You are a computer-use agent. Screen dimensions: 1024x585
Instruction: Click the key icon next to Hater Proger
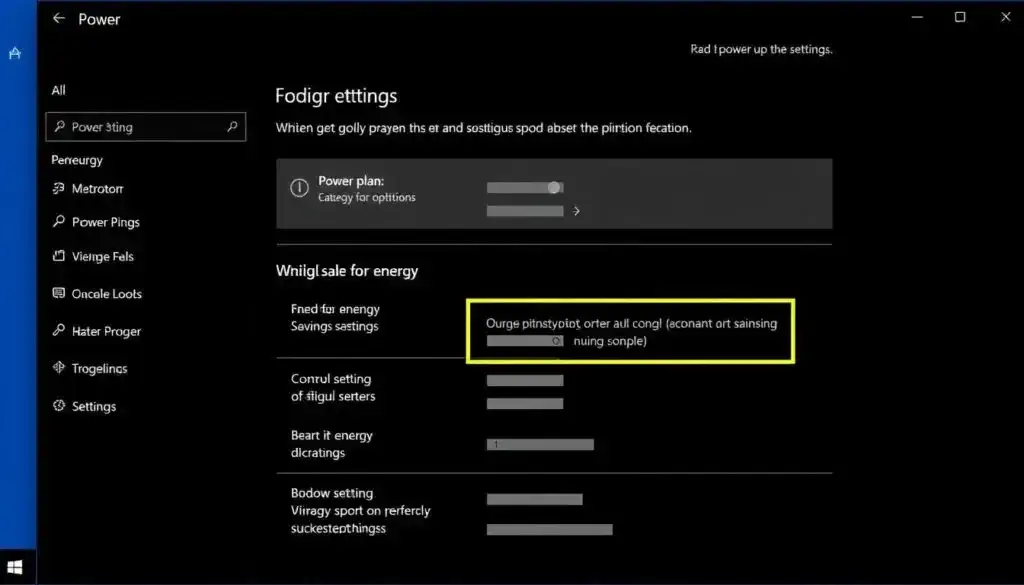tap(57, 331)
